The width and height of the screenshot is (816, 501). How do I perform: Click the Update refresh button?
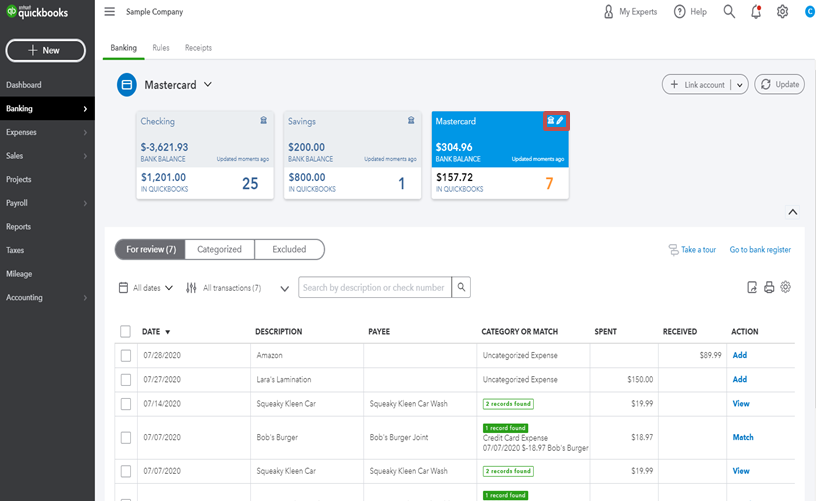[780, 84]
